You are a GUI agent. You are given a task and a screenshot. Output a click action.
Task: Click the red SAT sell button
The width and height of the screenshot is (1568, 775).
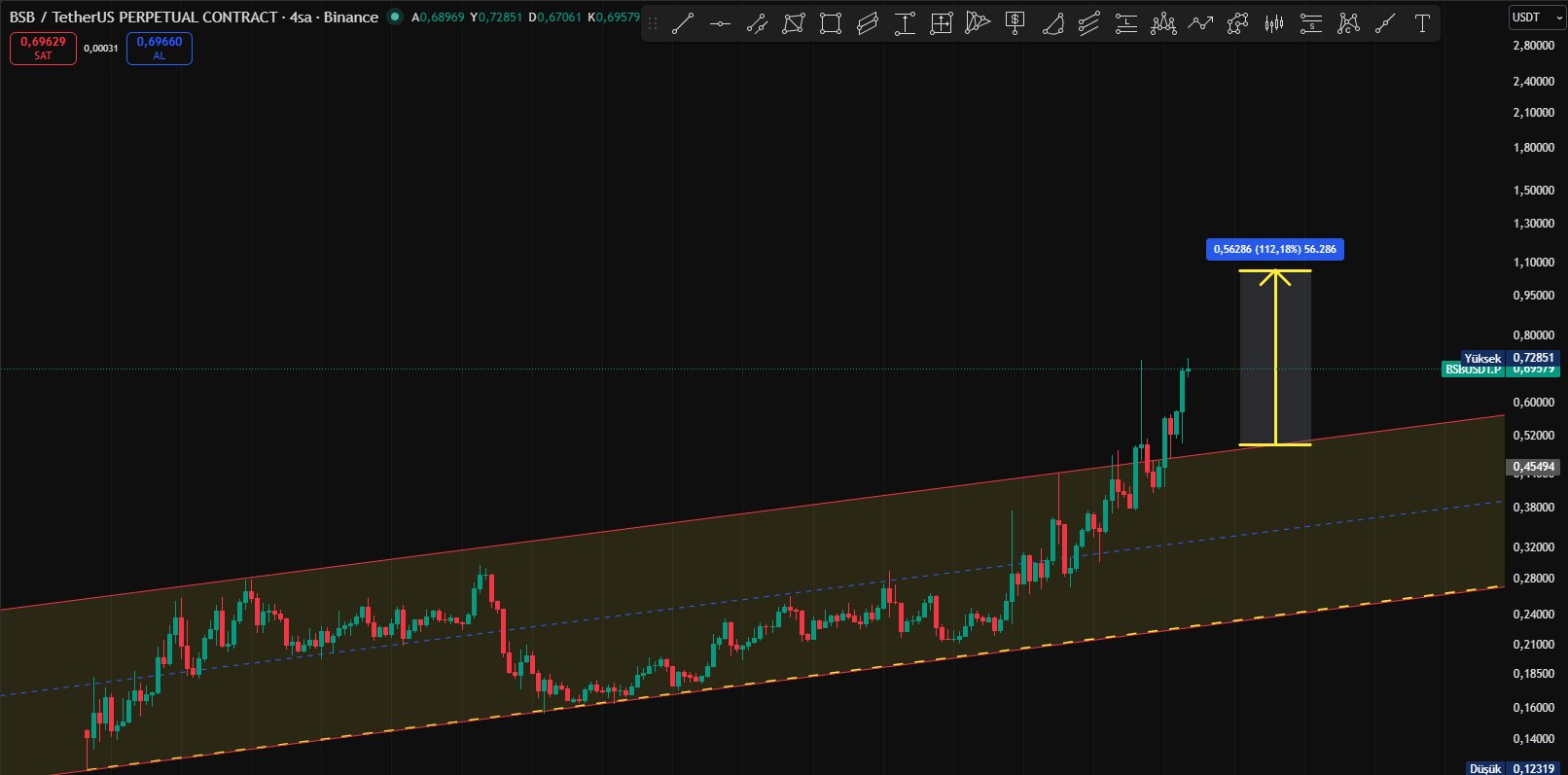pos(43,48)
